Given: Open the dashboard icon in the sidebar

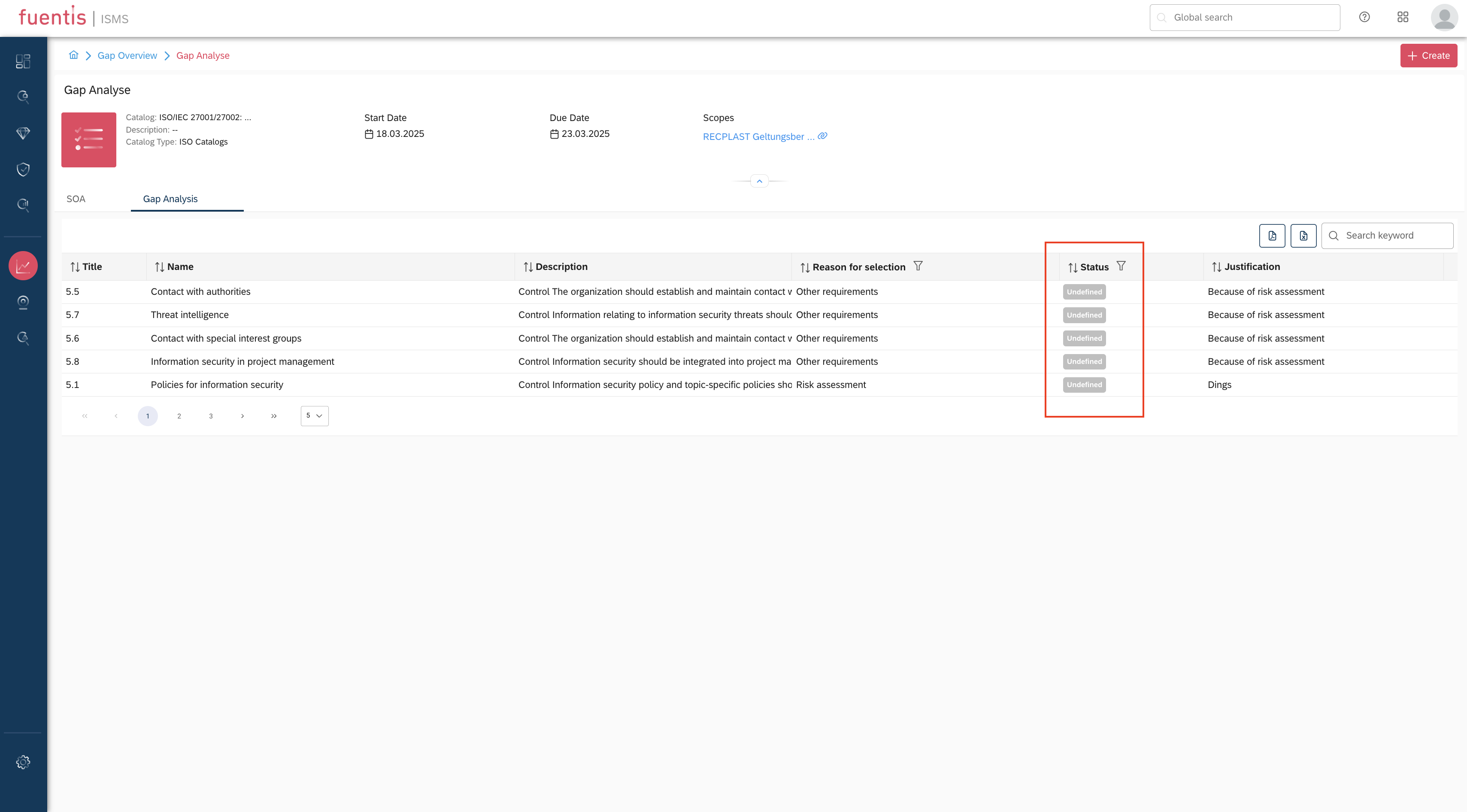Looking at the screenshot, I should 23,61.
